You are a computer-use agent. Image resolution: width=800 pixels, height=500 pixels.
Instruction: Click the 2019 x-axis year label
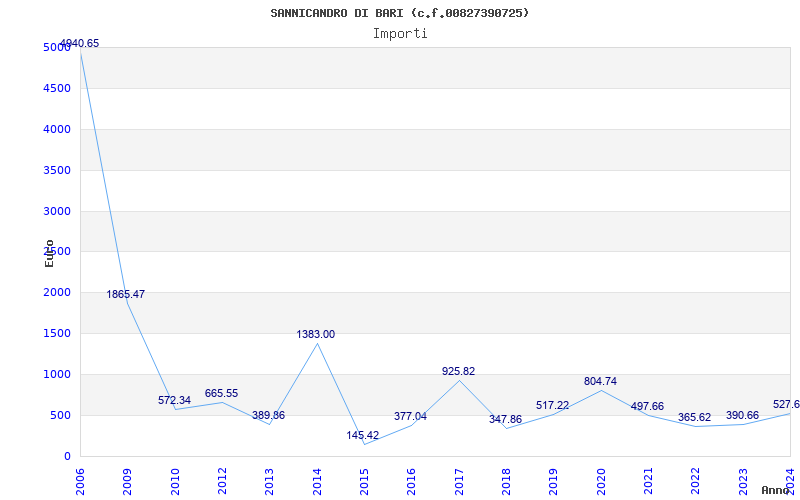click(x=554, y=482)
